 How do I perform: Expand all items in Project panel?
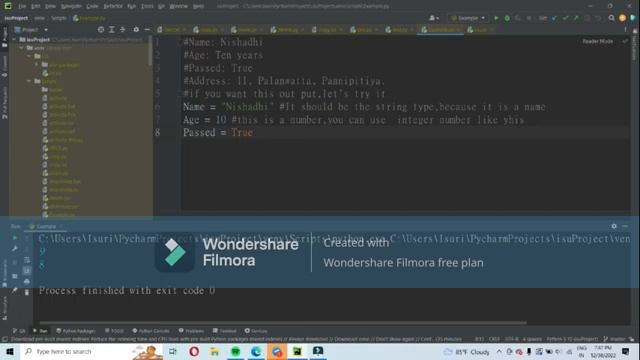point(111,29)
